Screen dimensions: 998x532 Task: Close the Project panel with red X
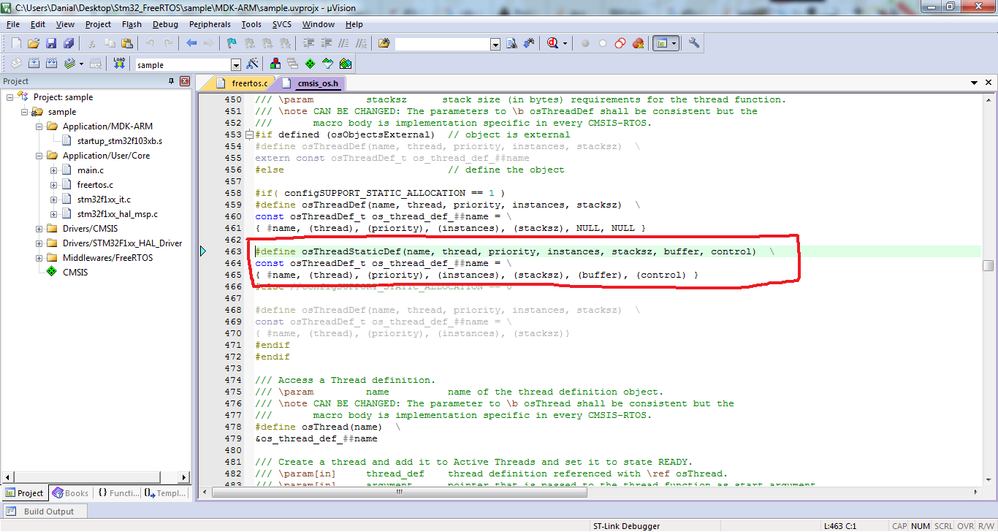[185, 81]
